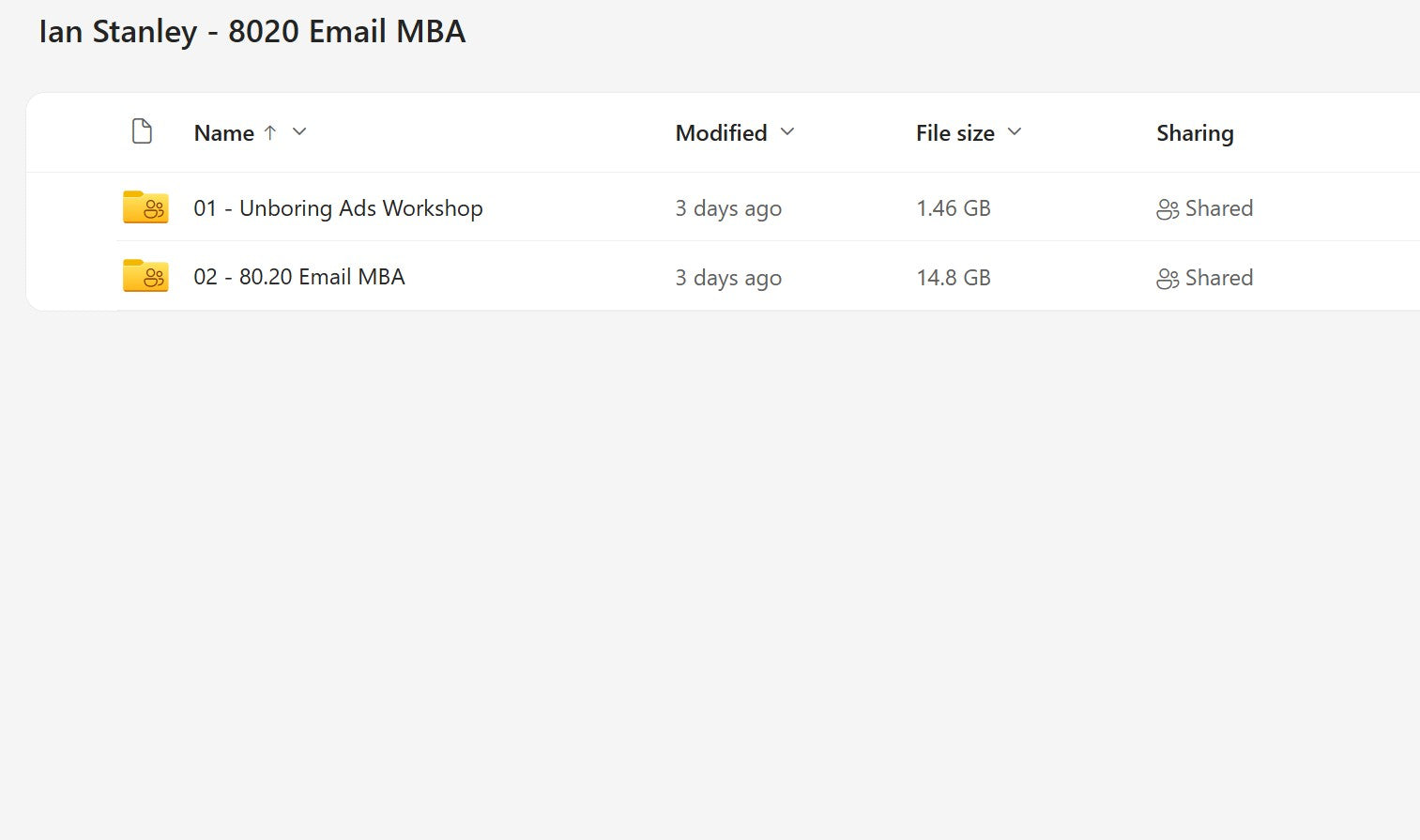1420x840 pixels.
Task: Sort by the File size column header
Action: [x=955, y=132]
